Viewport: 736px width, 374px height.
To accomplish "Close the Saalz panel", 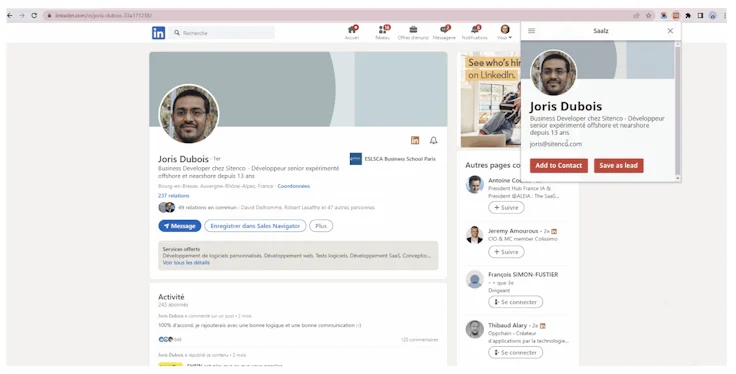I will (x=670, y=31).
